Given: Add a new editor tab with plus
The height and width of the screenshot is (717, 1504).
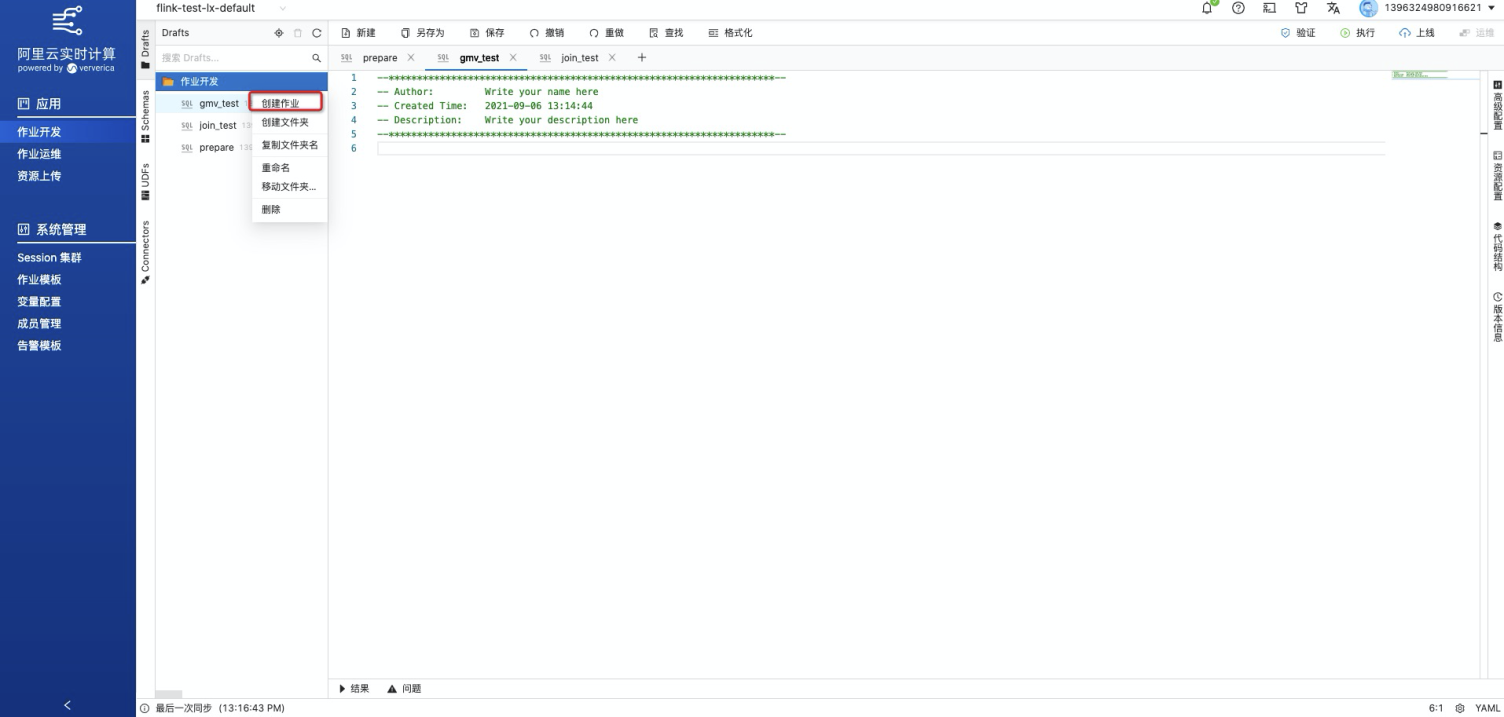Looking at the screenshot, I should click(x=642, y=57).
